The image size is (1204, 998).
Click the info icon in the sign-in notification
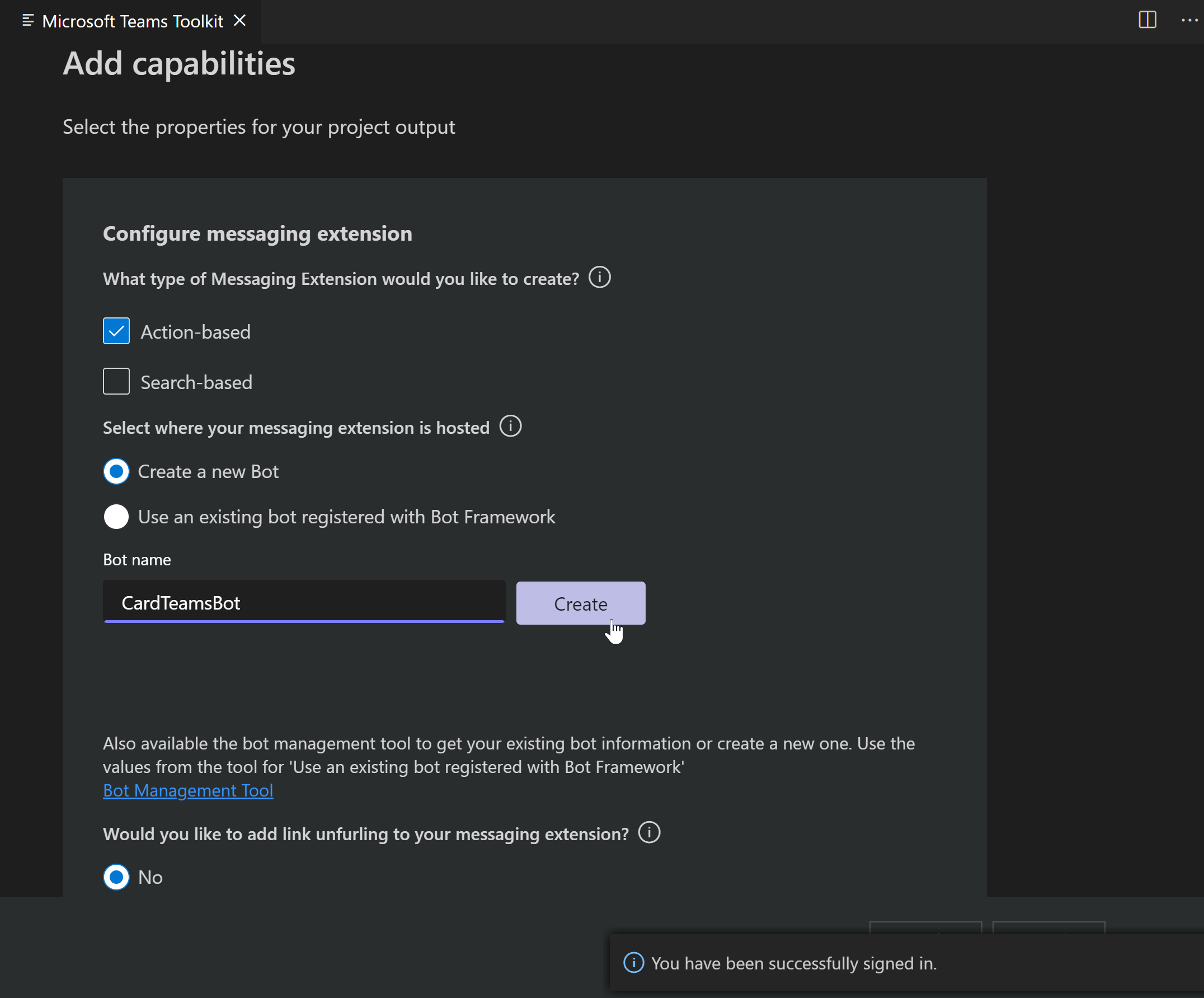(x=633, y=963)
